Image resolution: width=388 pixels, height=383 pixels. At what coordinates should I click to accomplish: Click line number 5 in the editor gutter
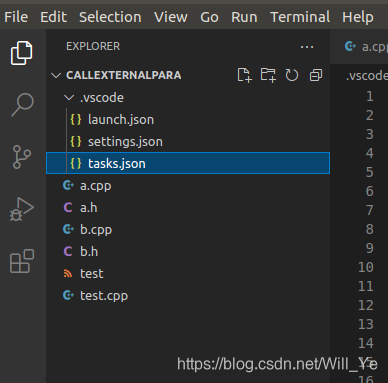pos(369,172)
